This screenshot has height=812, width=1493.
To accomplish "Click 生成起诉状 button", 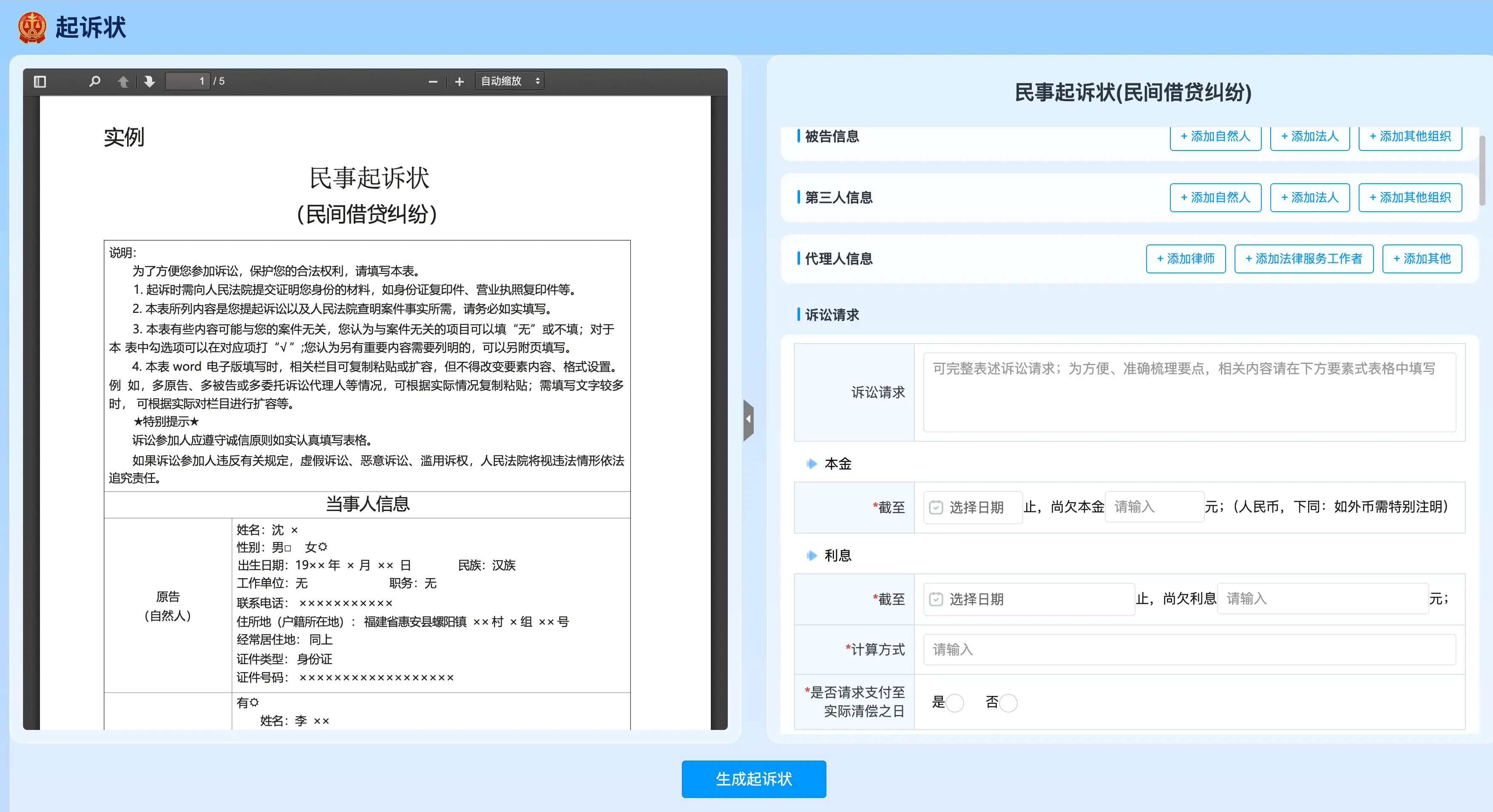I will [753, 779].
